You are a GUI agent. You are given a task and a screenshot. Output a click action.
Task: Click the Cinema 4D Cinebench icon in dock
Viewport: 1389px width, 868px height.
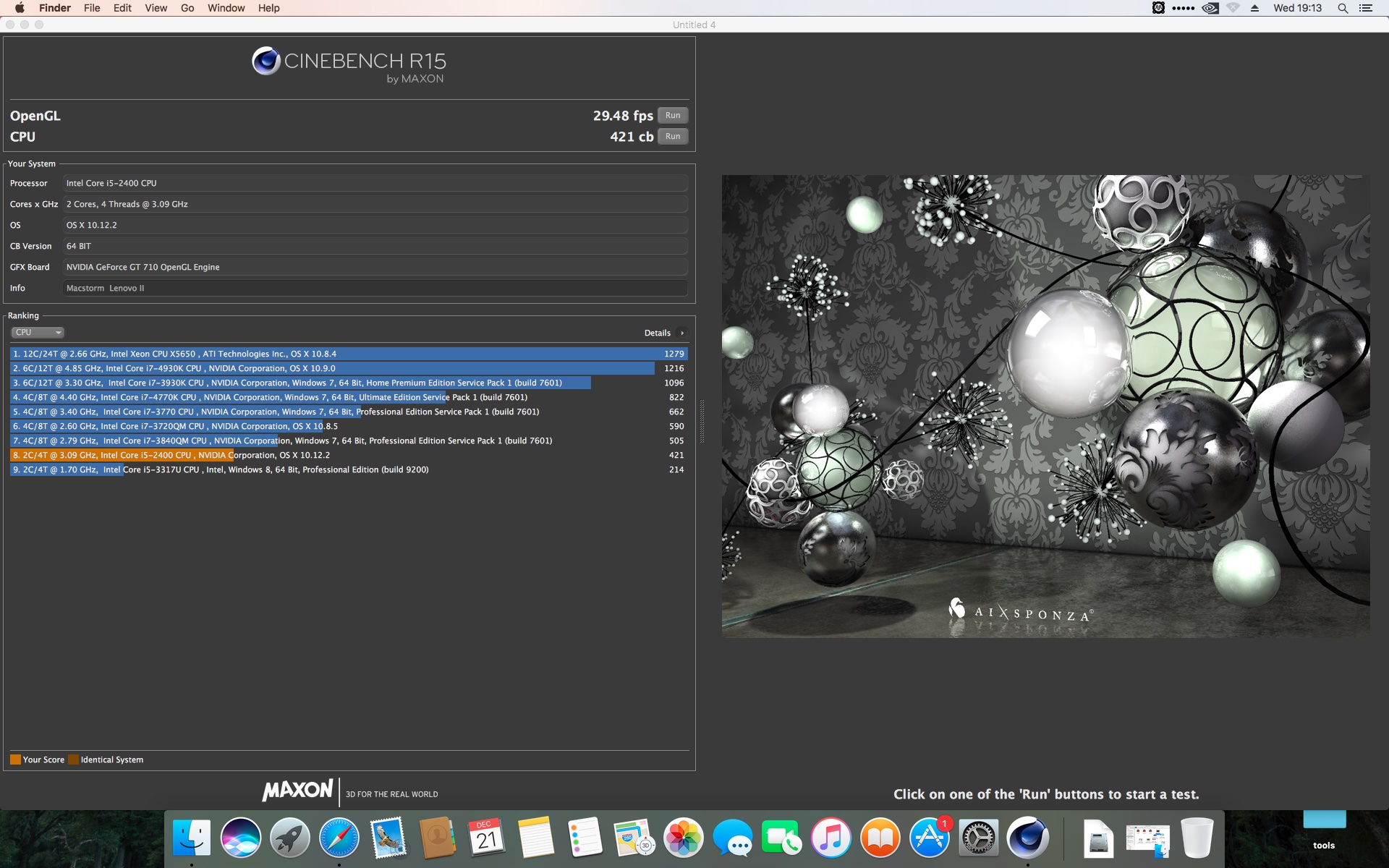[1027, 838]
